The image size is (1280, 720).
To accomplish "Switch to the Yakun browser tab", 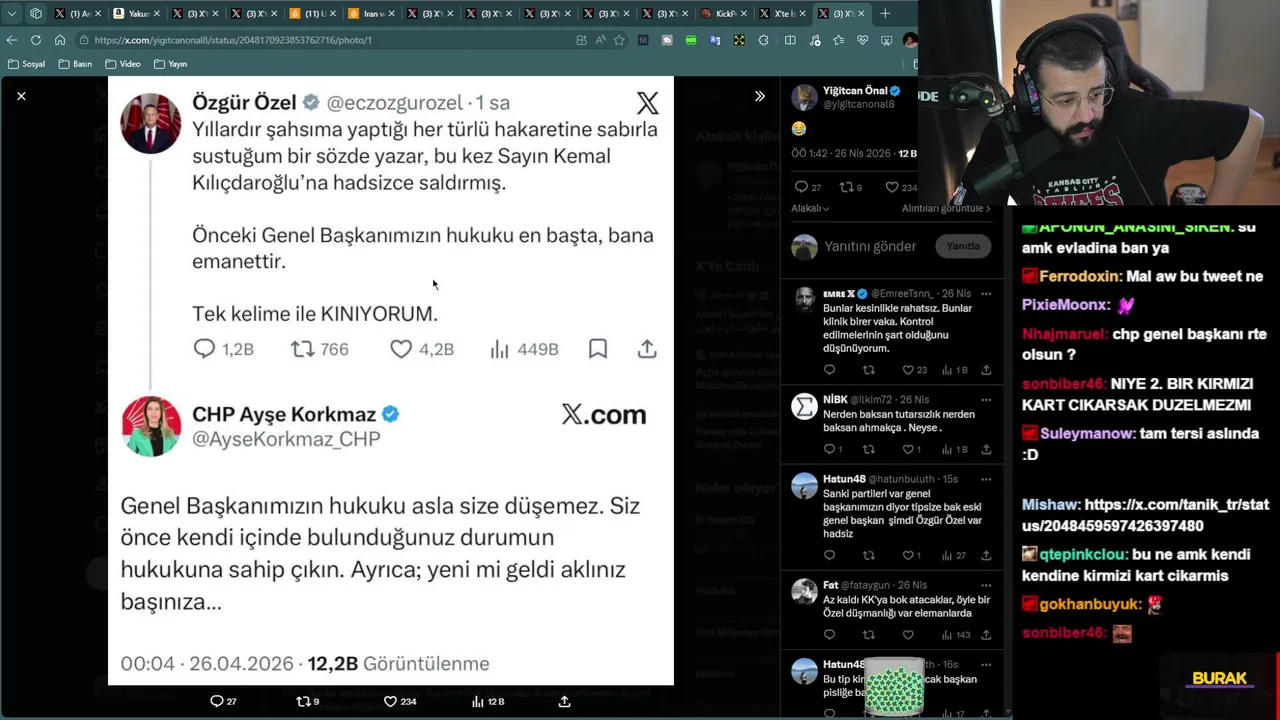I will point(136,13).
